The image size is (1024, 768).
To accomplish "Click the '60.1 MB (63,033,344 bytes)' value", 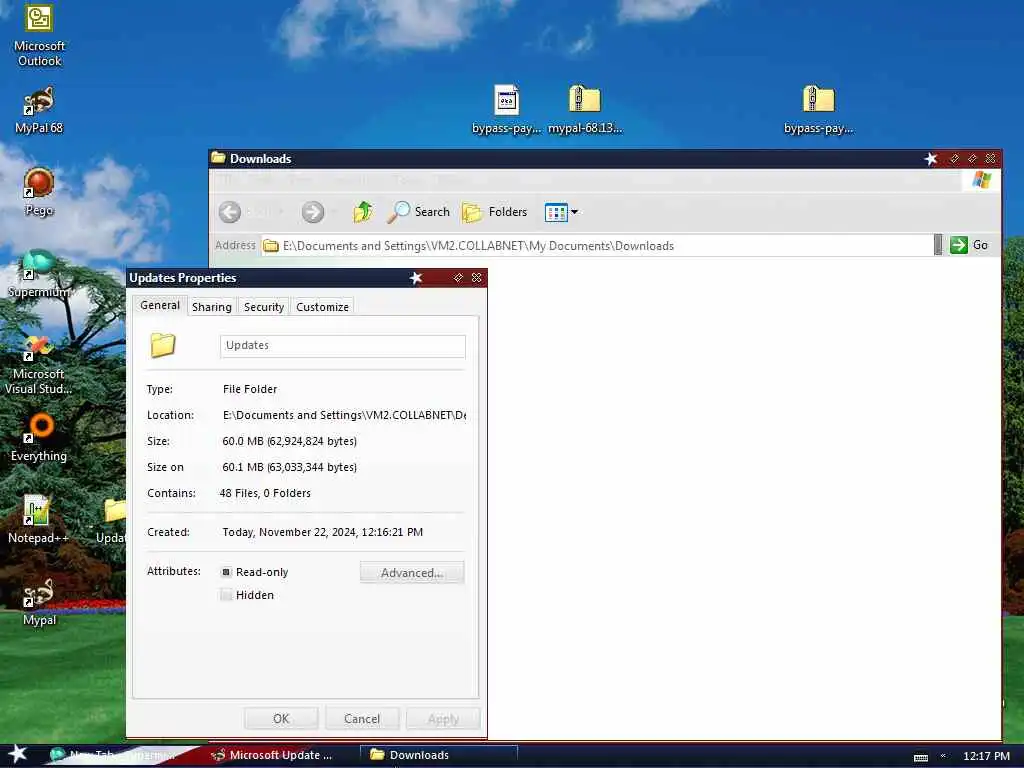I will click(289, 468).
